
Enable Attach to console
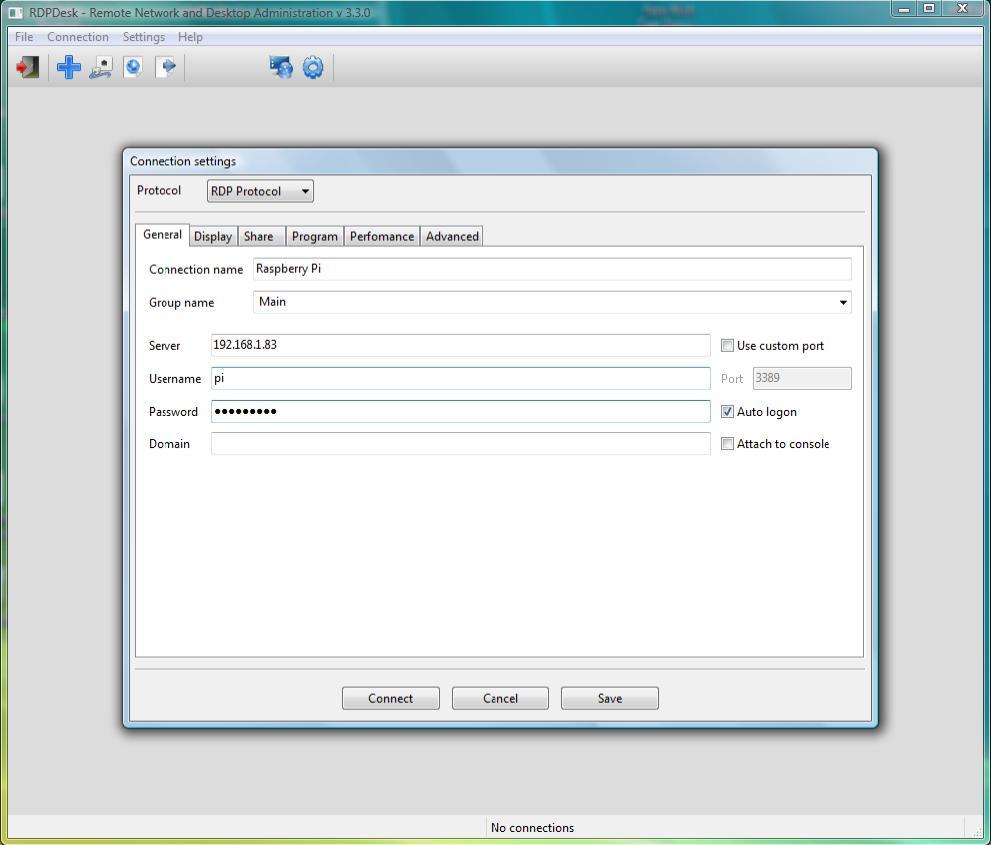pos(727,443)
